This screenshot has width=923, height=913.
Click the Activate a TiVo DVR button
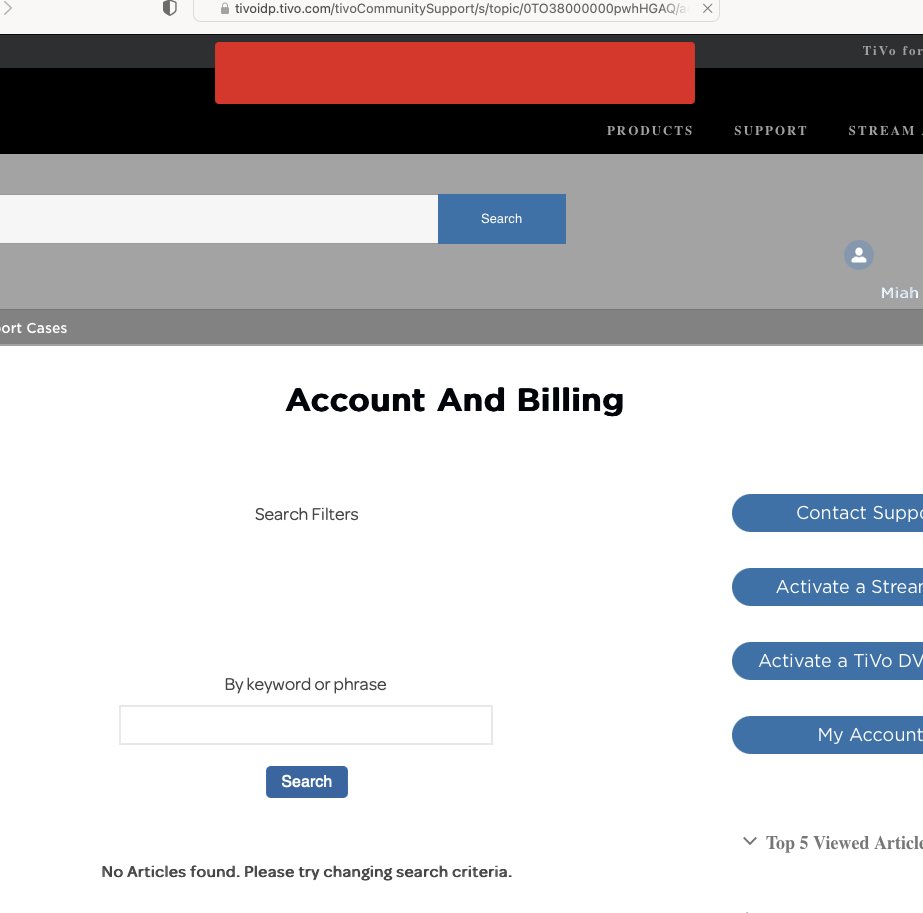point(828,661)
